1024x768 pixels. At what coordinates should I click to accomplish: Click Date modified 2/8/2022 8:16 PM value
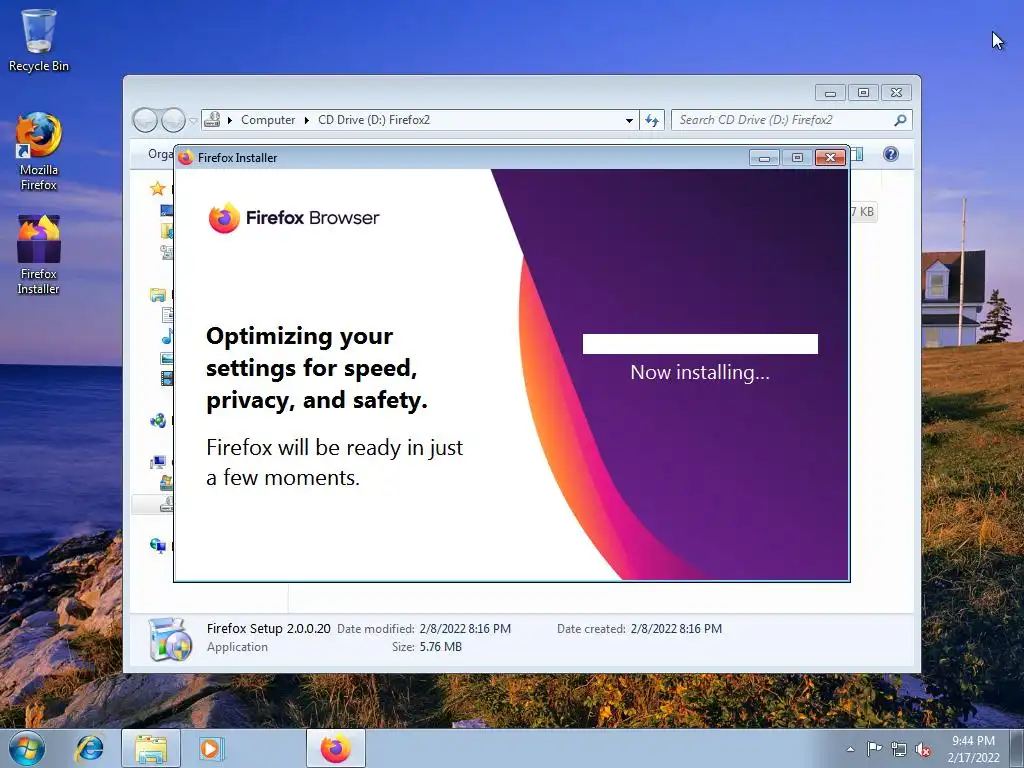(x=465, y=629)
